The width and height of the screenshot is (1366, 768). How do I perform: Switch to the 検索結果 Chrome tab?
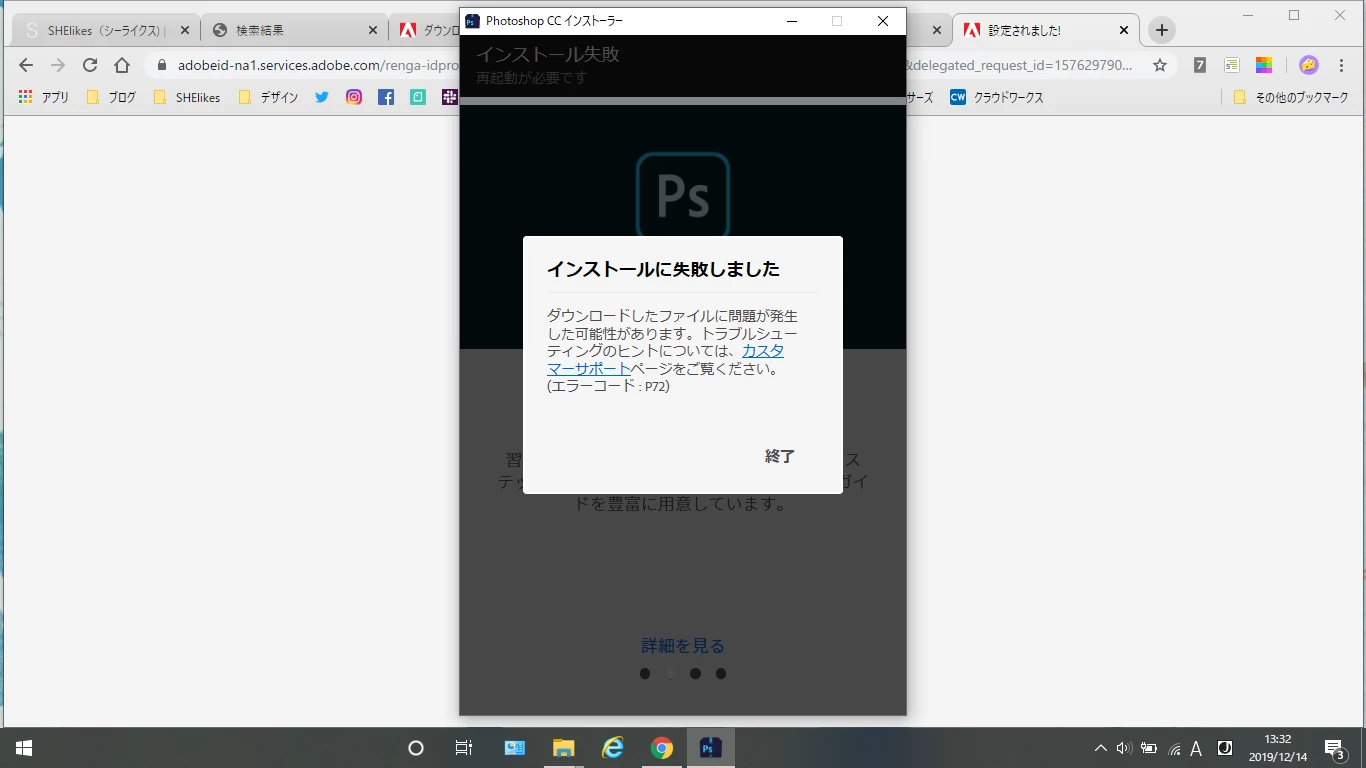(x=292, y=31)
